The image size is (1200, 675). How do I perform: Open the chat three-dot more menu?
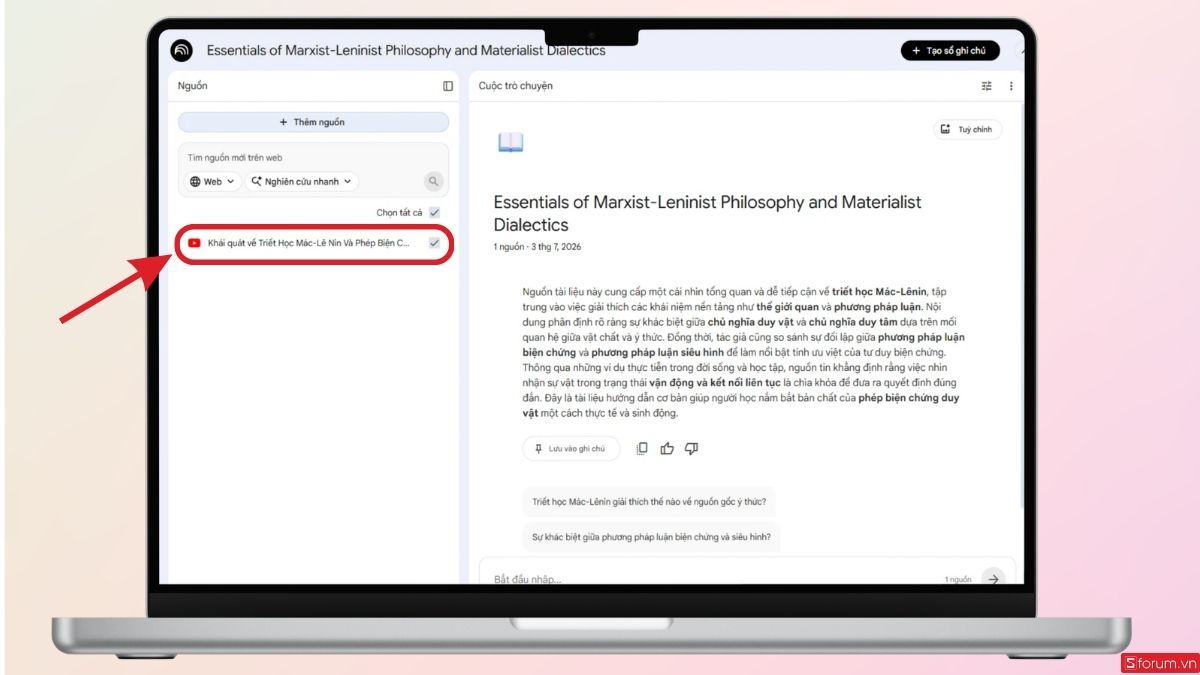(1011, 86)
